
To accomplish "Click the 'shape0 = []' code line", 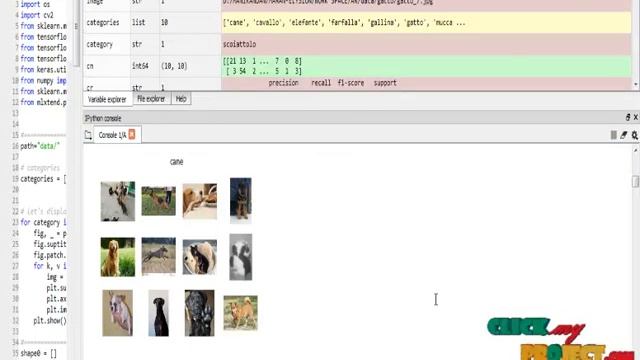I will coord(39,353).
